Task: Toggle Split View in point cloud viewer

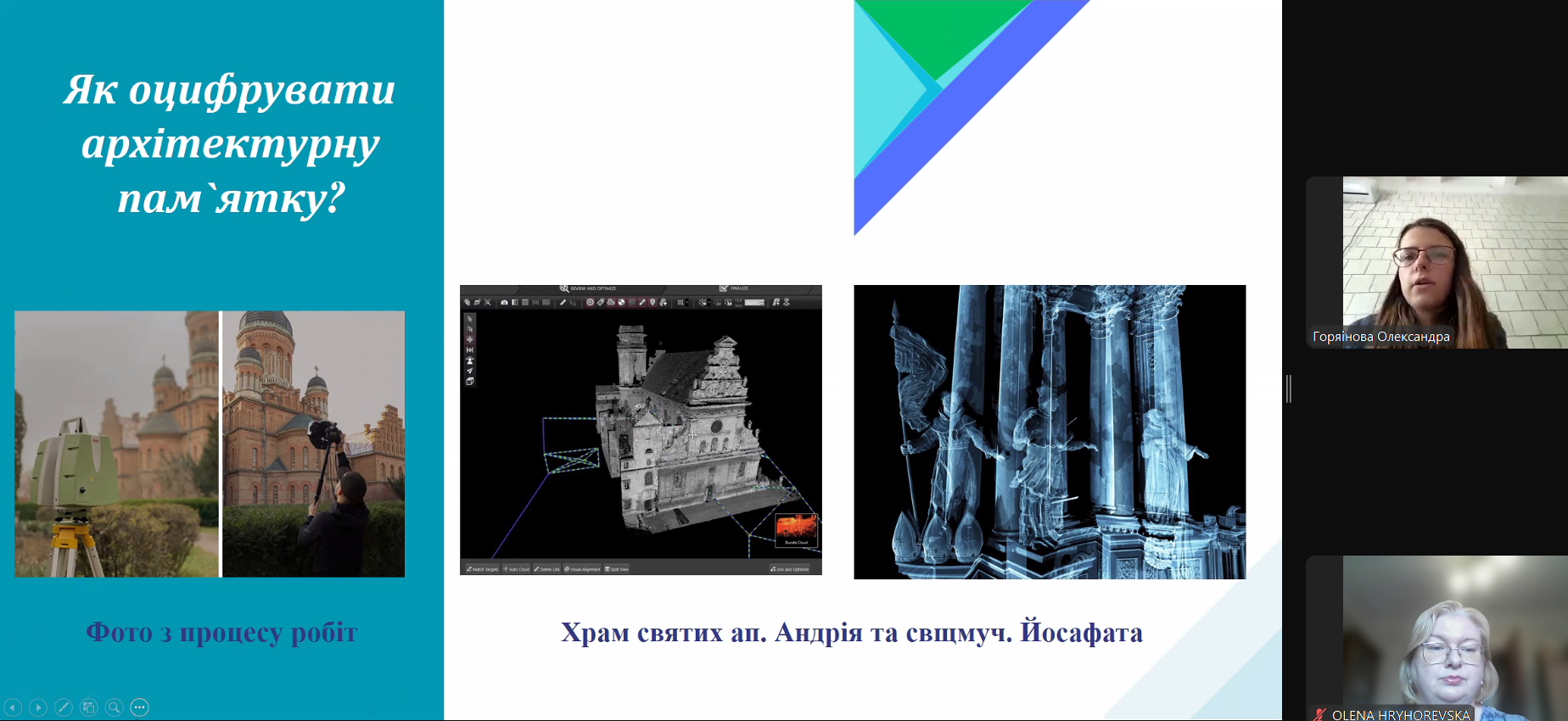Action: click(617, 569)
